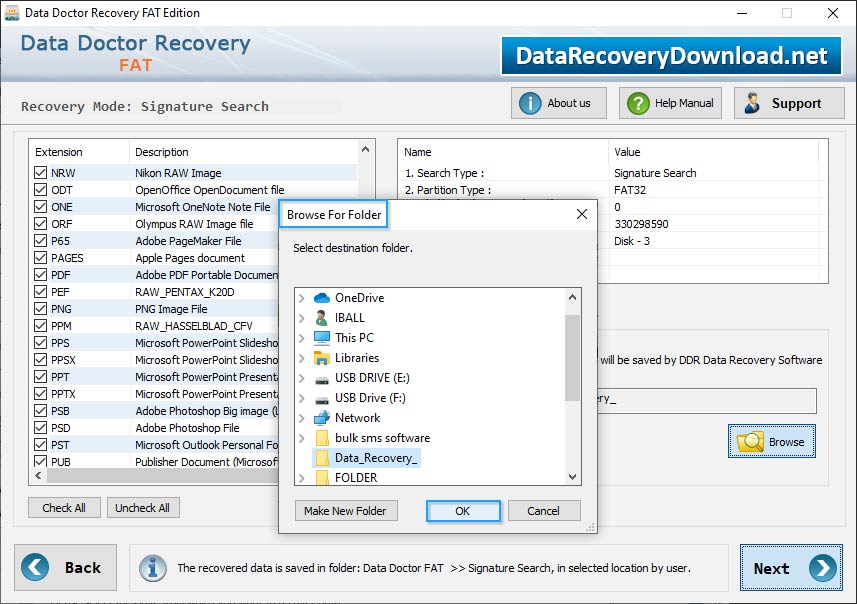857x604 pixels.
Task: Uncheck the ODT extension checkbox
Action: [x=40, y=190]
